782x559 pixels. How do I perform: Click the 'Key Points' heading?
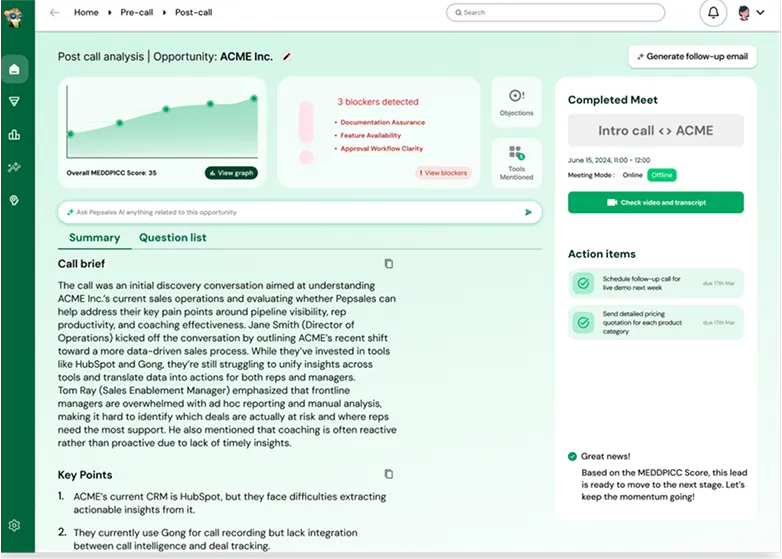85,475
